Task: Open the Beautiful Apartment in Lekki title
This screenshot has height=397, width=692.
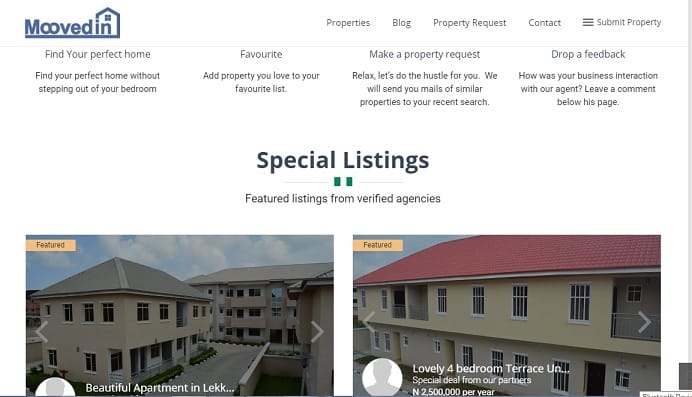Action: click(x=160, y=388)
